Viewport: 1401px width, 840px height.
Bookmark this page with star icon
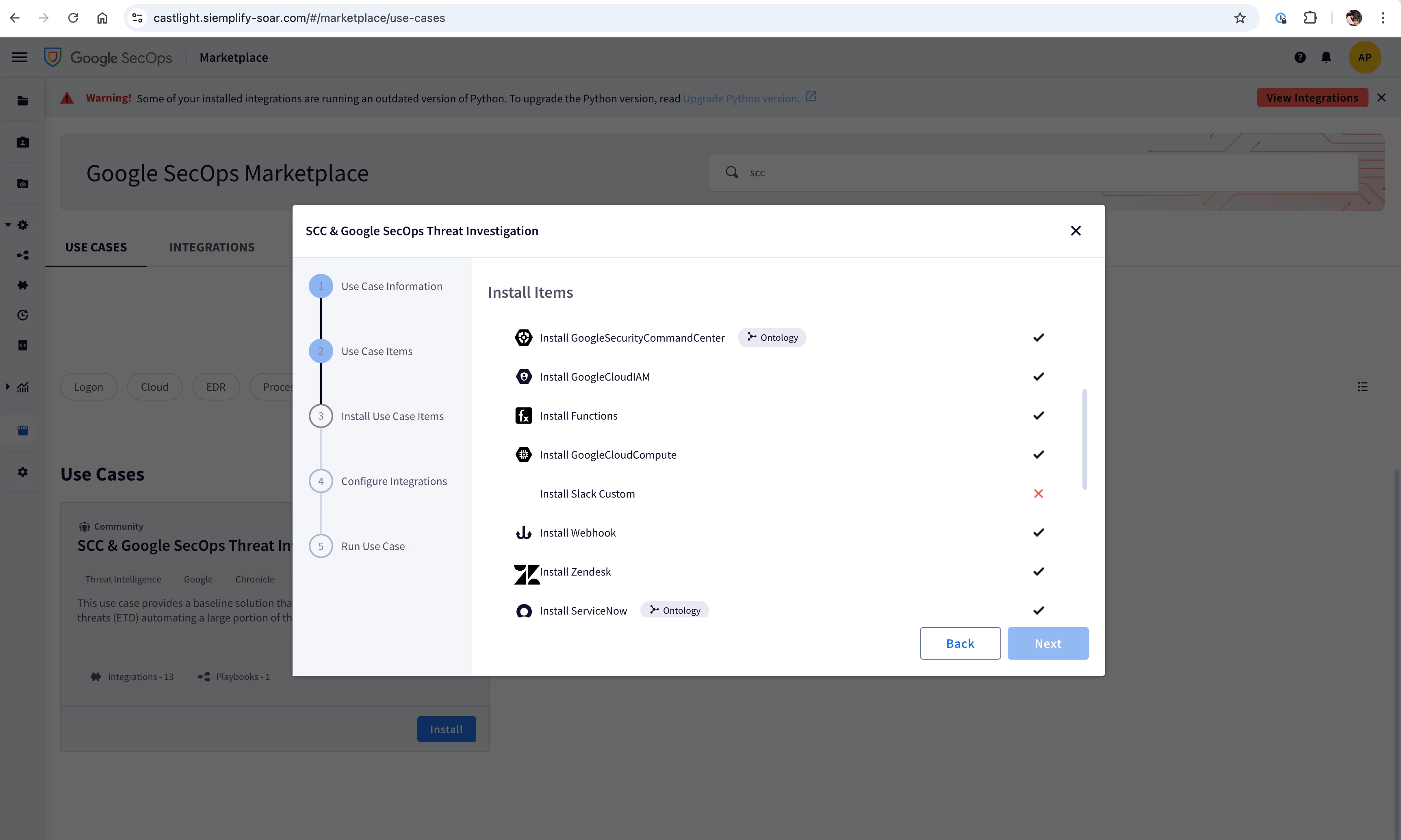pos(1240,18)
